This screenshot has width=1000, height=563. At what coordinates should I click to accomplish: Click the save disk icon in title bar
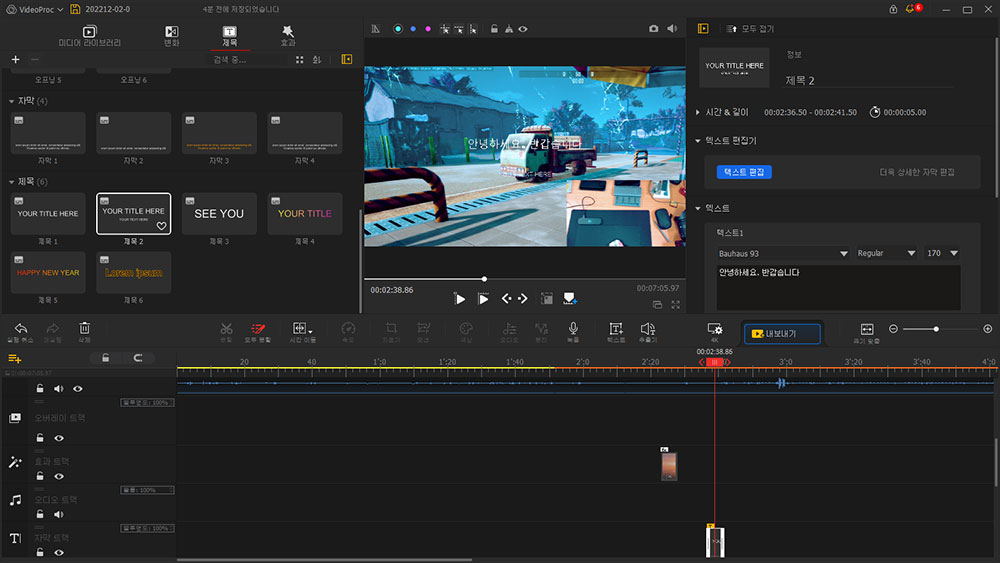(75, 9)
